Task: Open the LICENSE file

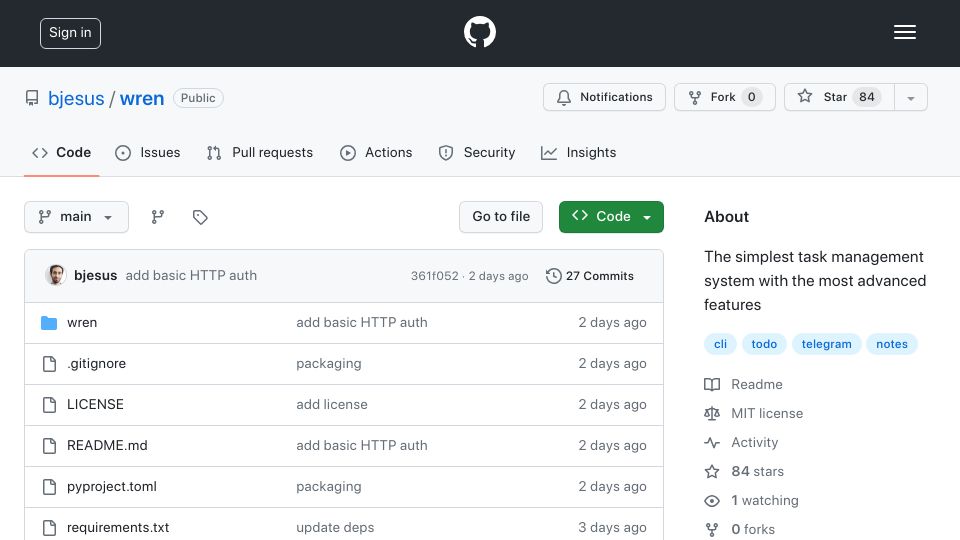Action: pos(95,405)
